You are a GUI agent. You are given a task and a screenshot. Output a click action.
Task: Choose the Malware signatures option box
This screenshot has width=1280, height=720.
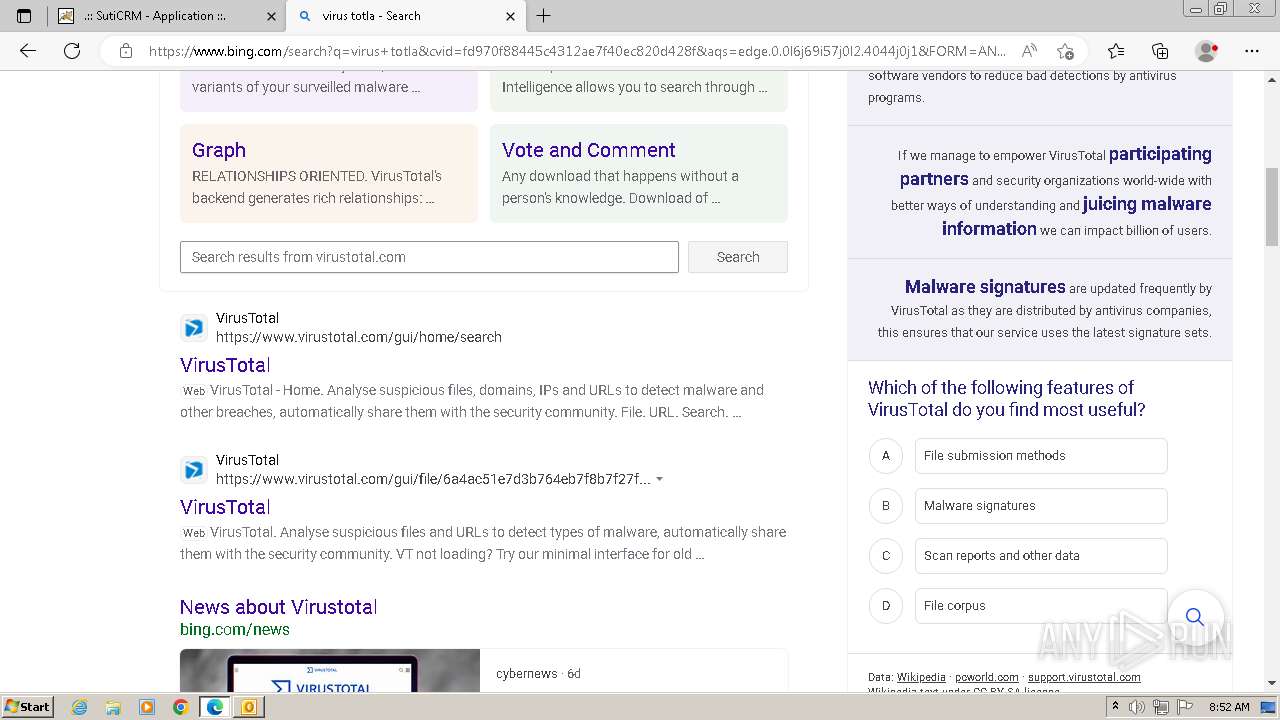click(1041, 506)
